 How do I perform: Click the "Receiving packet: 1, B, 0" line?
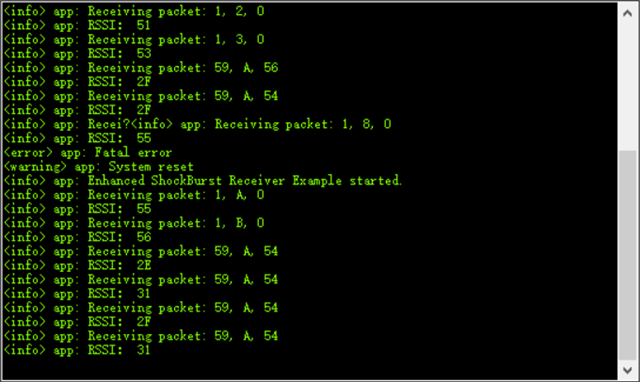134,223
